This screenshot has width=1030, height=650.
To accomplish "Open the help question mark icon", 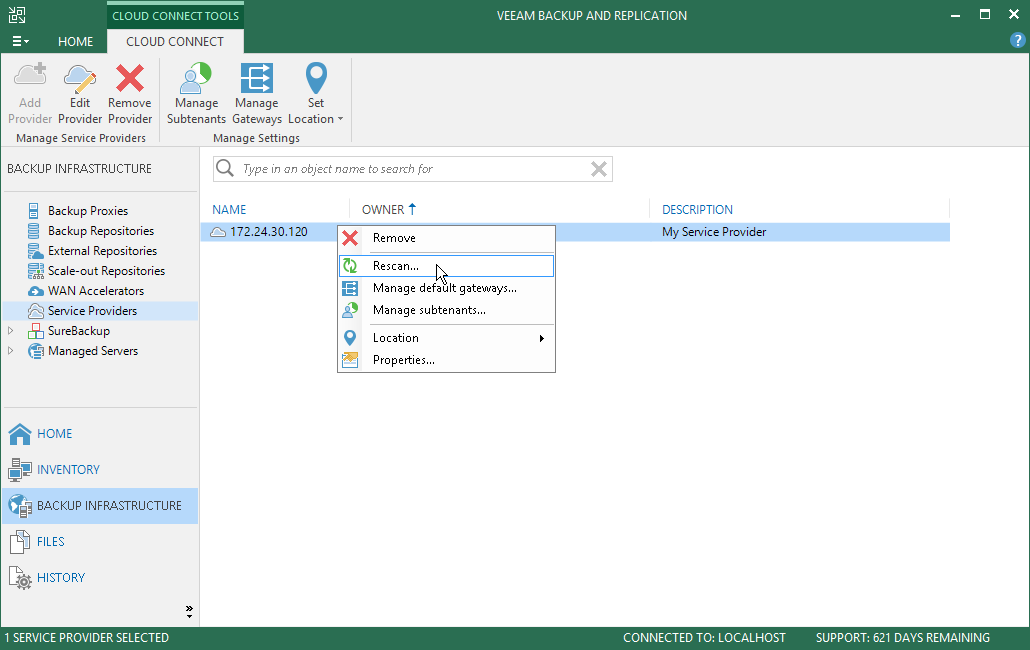I will pyautogui.click(x=1017, y=41).
